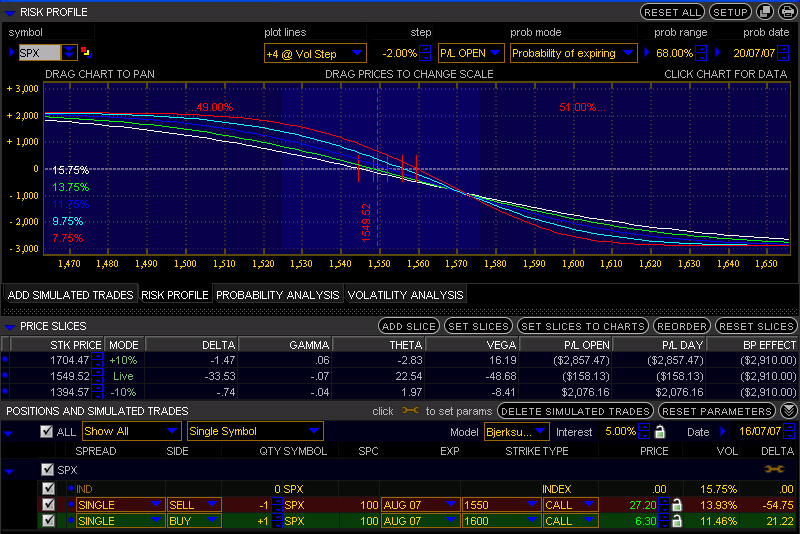Toggle the ALL positions checkbox

click(46, 432)
